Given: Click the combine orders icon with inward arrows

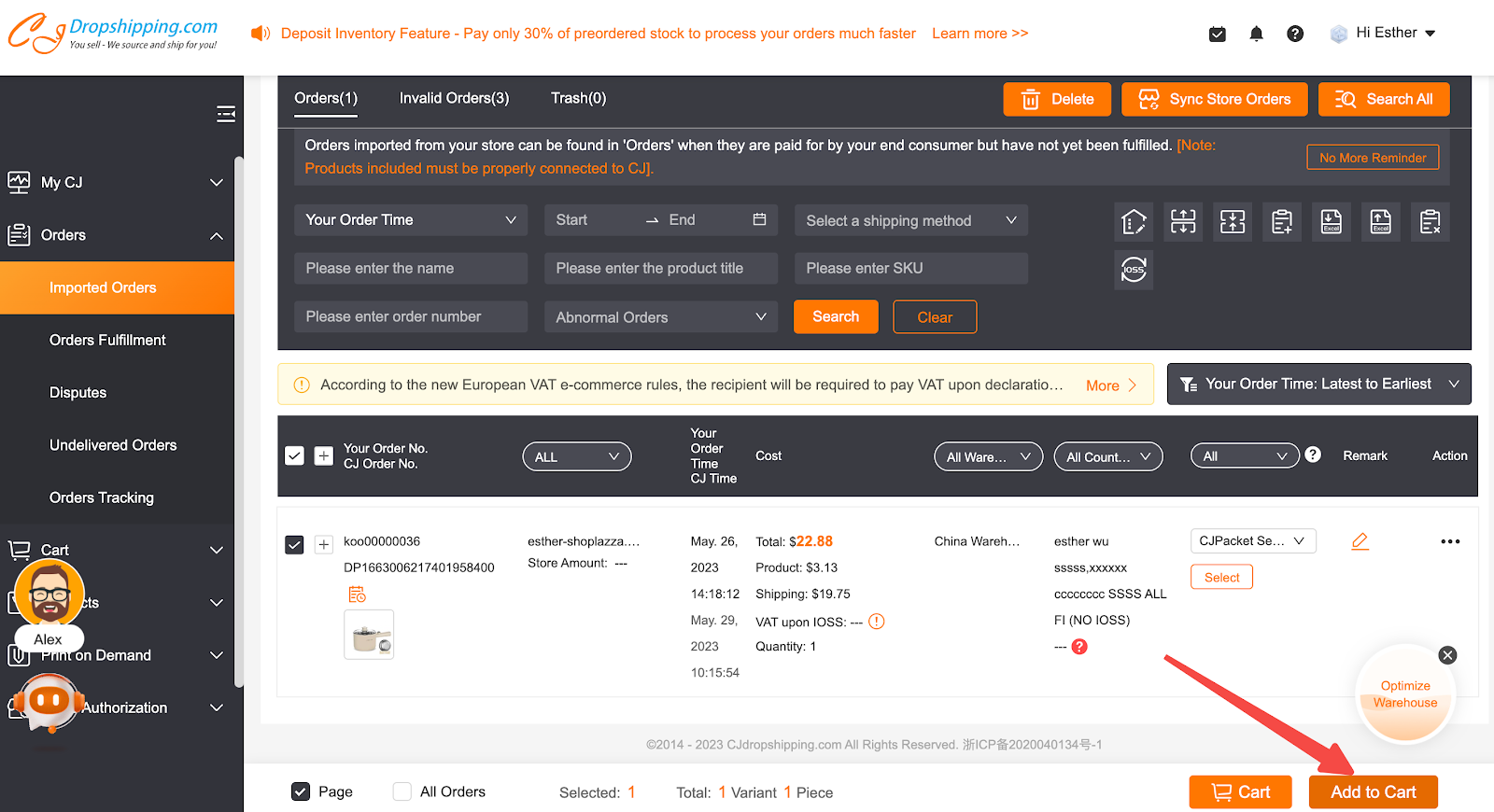Looking at the screenshot, I should click(1233, 222).
